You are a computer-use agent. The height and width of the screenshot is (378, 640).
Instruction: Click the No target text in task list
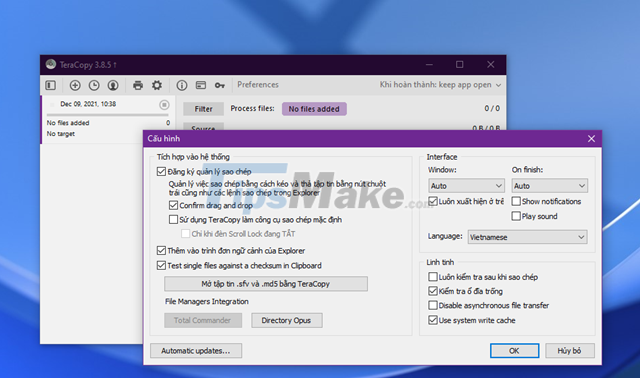pos(61,134)
